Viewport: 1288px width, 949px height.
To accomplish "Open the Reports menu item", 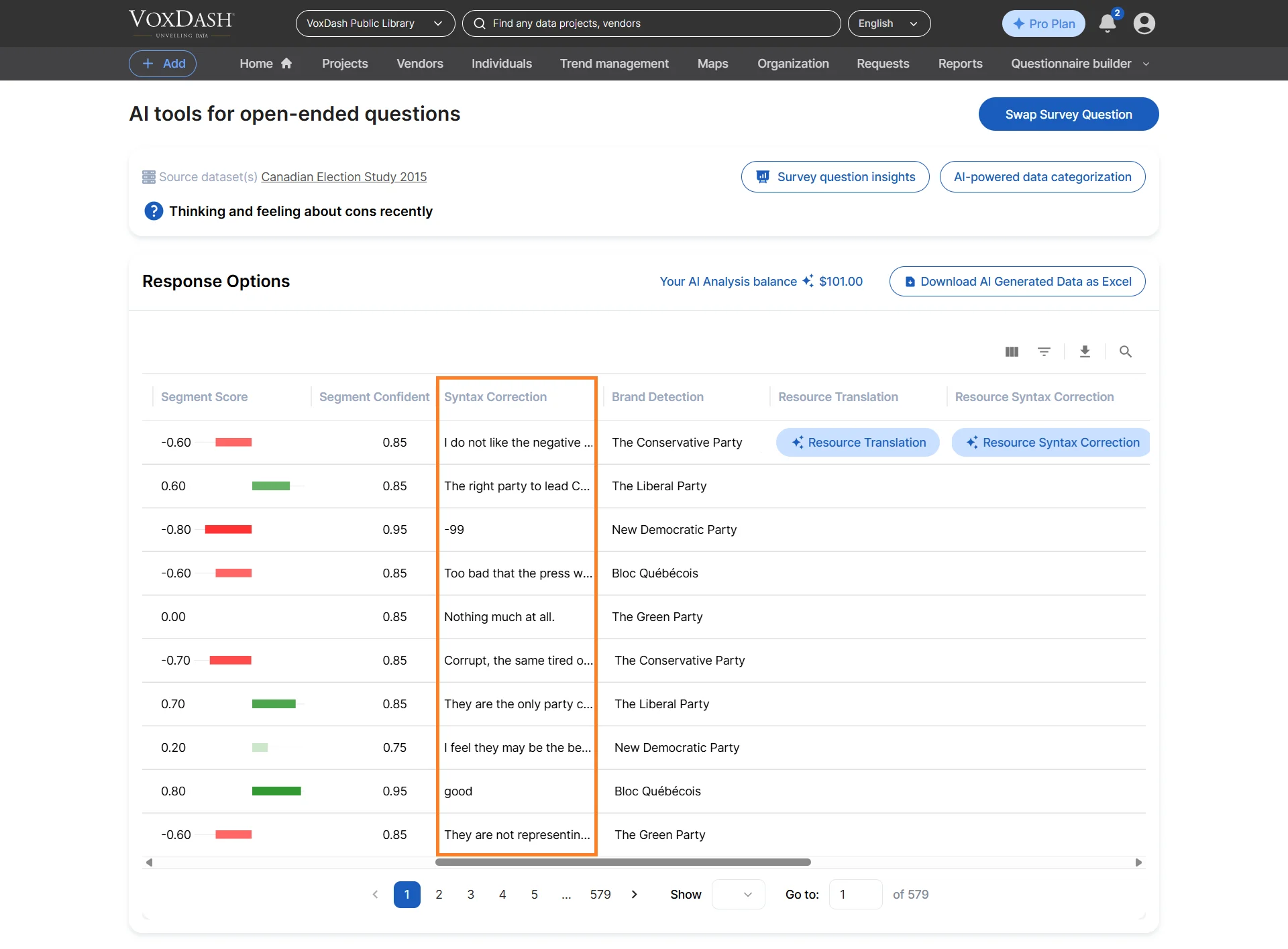I will tap(960, 64).
